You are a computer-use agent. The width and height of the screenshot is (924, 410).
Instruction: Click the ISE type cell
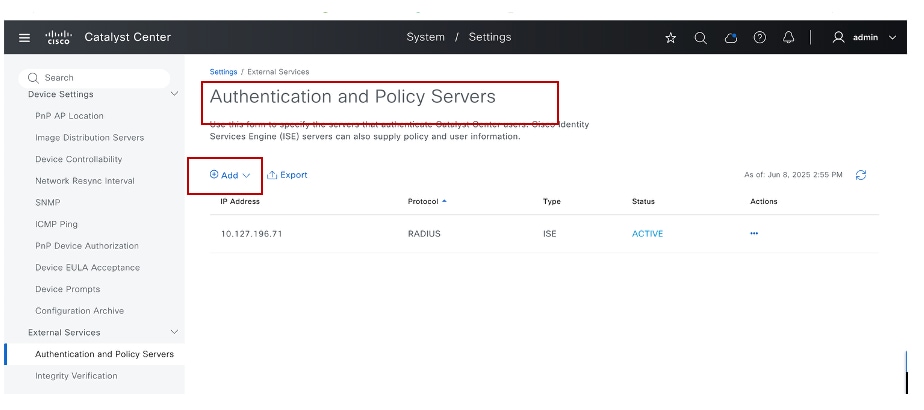click(x=549, y=234)
